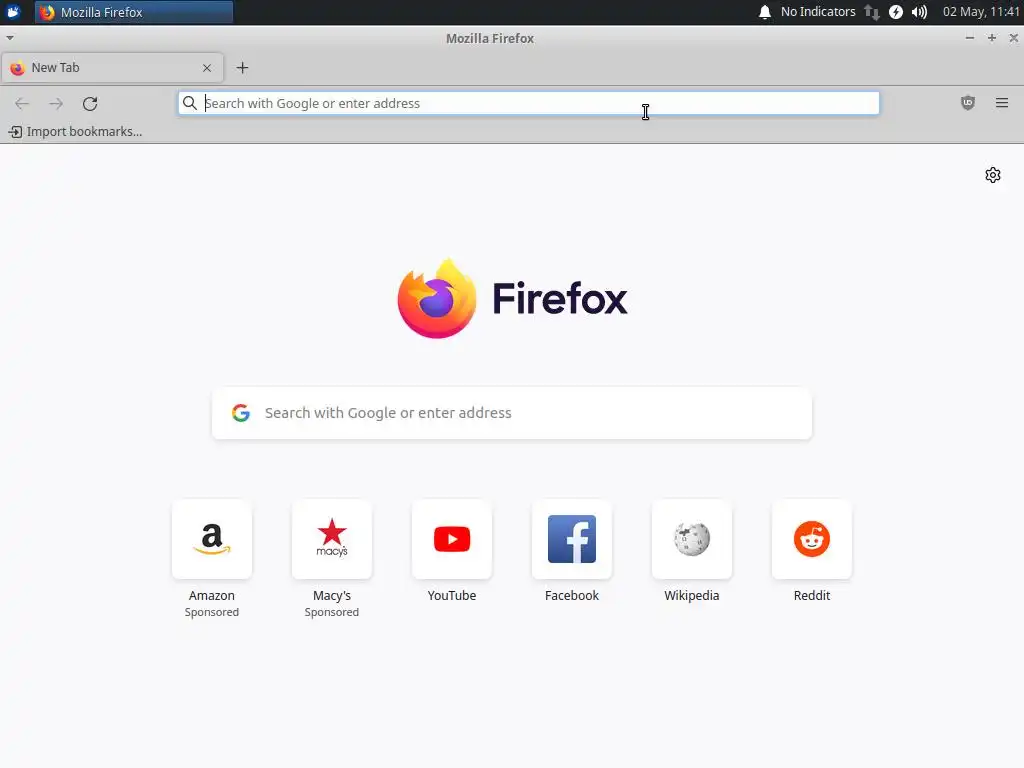The image size is (1024, 768).
Task: Close the Firefox window
Action: (1014, 38)
